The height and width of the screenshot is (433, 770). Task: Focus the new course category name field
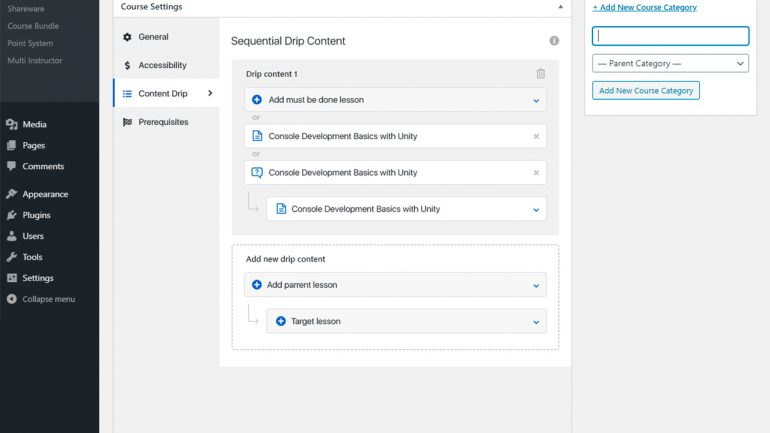coord(670,36)
